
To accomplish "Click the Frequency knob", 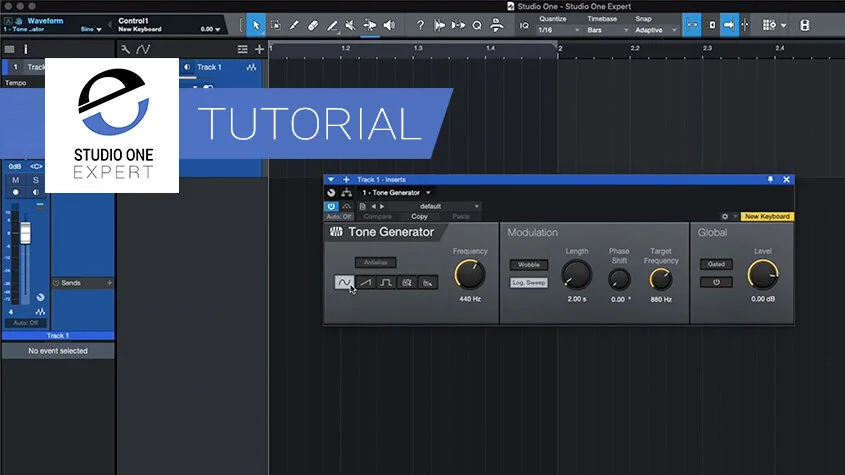I will pyautogui.click(x=469, y=274).
